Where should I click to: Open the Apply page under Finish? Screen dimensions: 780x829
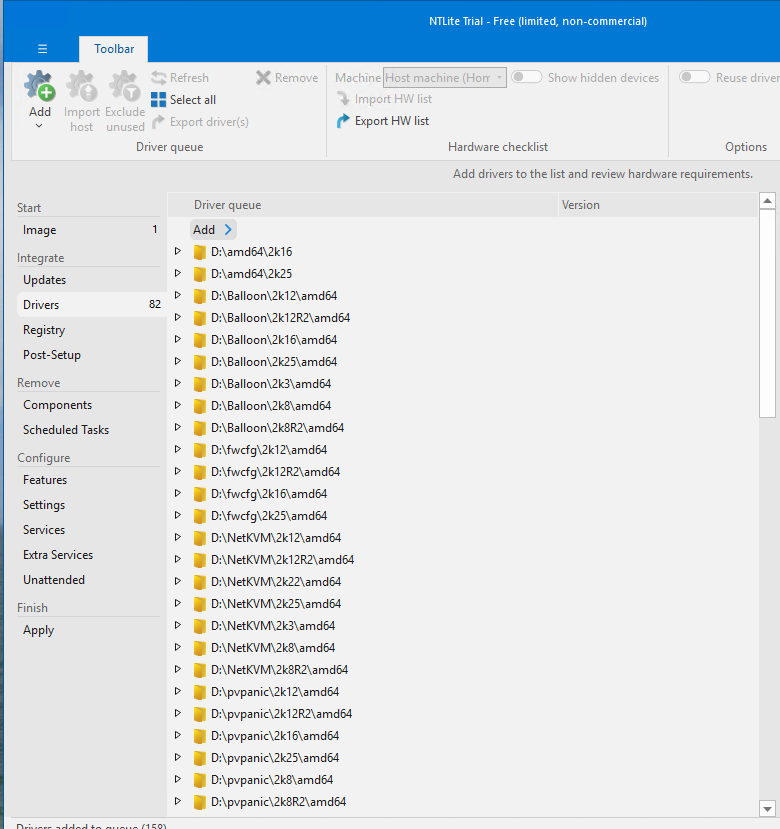tap(90, 630)
